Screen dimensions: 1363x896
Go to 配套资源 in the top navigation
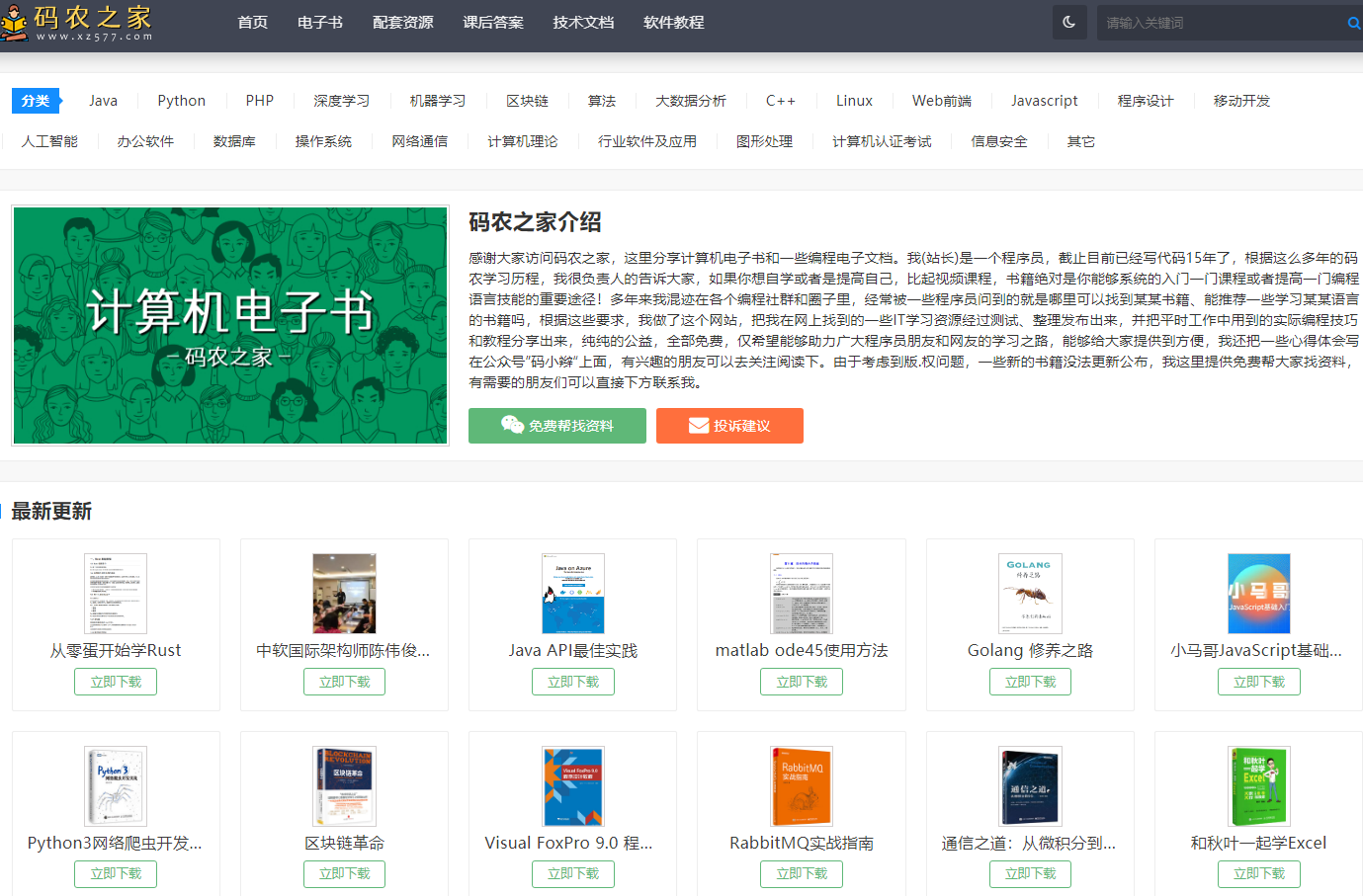pos(403,23)
